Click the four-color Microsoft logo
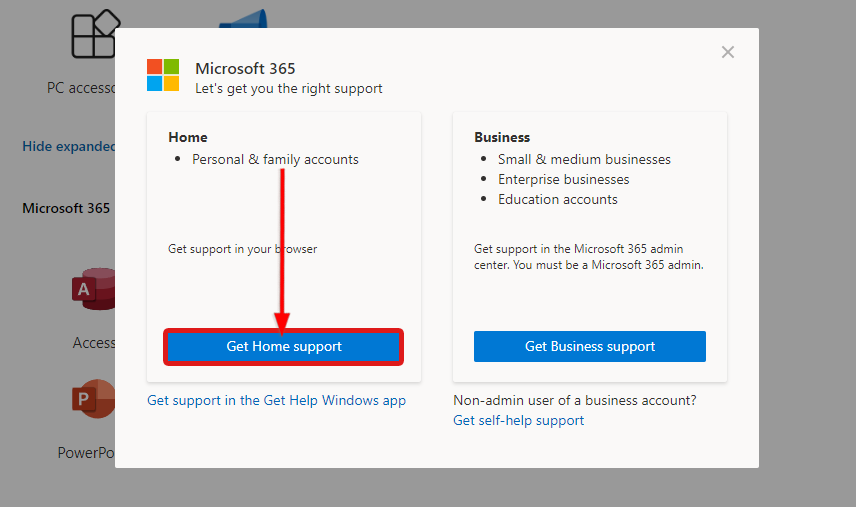 [x=163, y=75]
